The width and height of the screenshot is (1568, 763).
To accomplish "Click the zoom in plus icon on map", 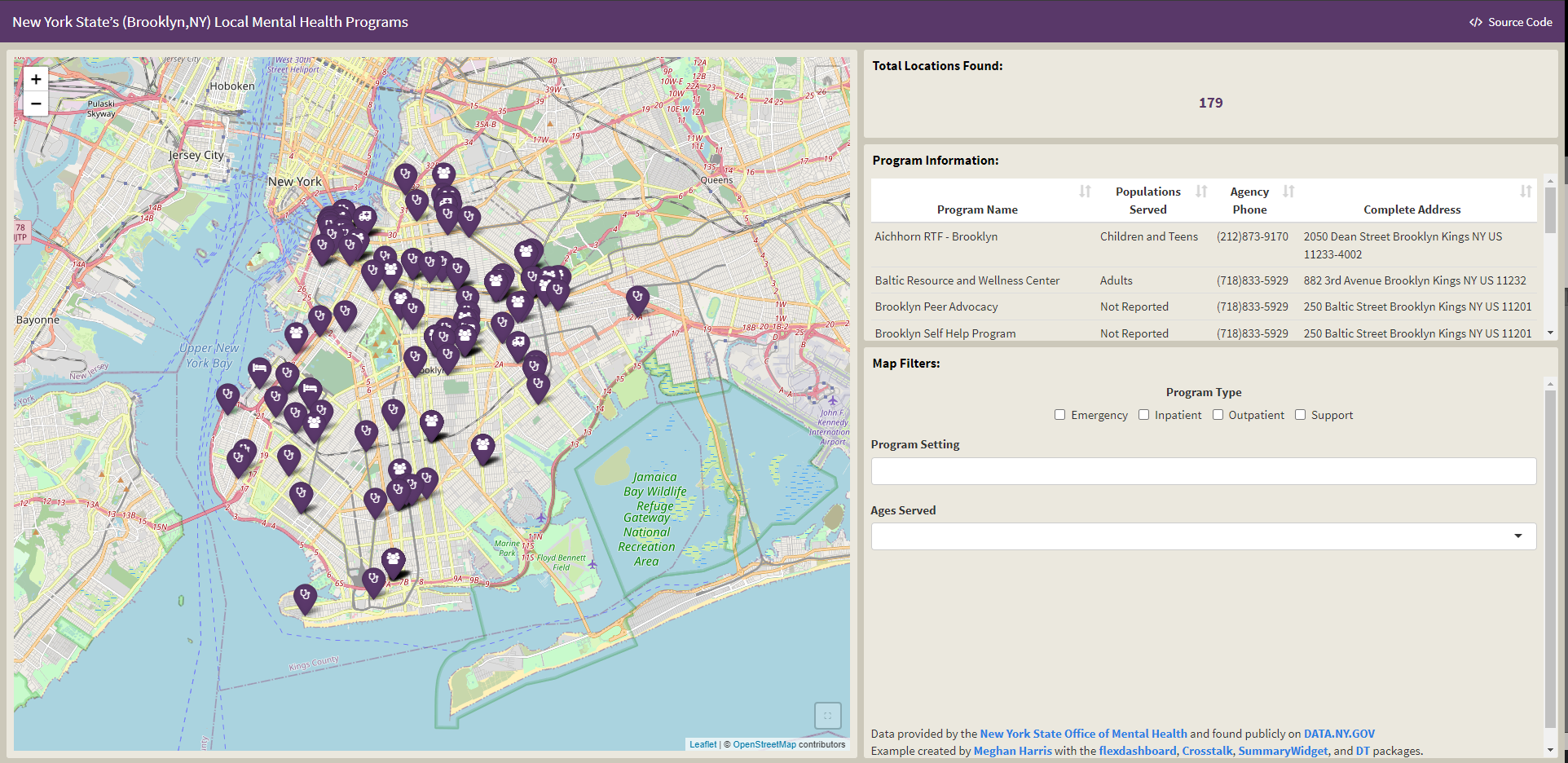I will click(x=35, y=78).
